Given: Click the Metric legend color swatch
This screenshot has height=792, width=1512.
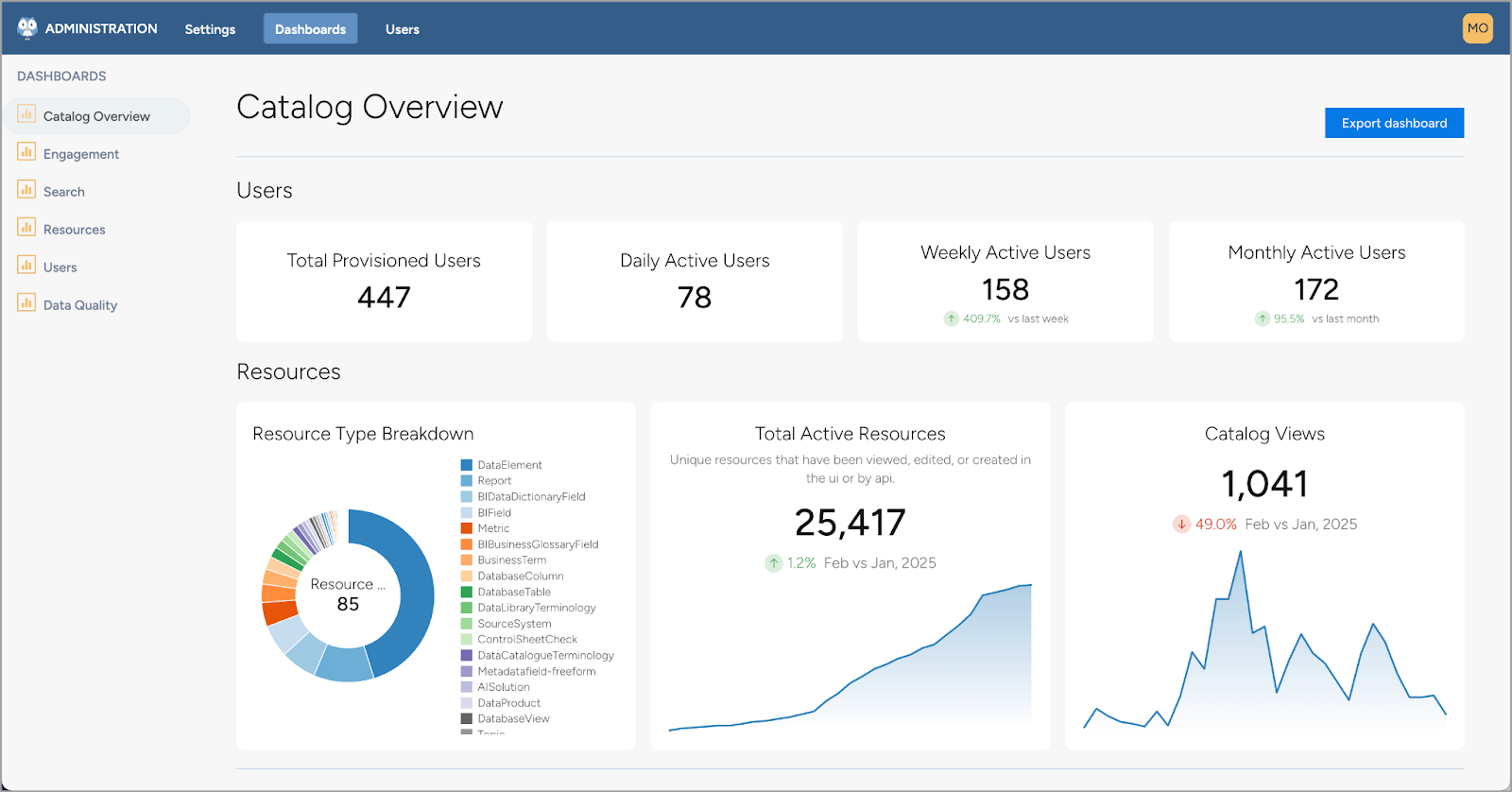Looking at the screenshot, I should 466,528.
